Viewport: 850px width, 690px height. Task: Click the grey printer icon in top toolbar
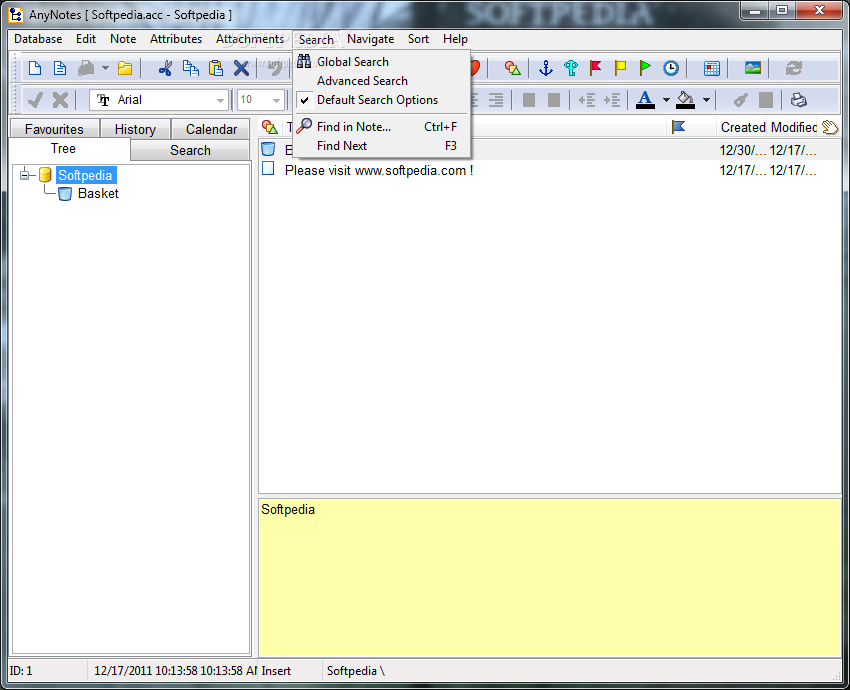tap(86, 68)
